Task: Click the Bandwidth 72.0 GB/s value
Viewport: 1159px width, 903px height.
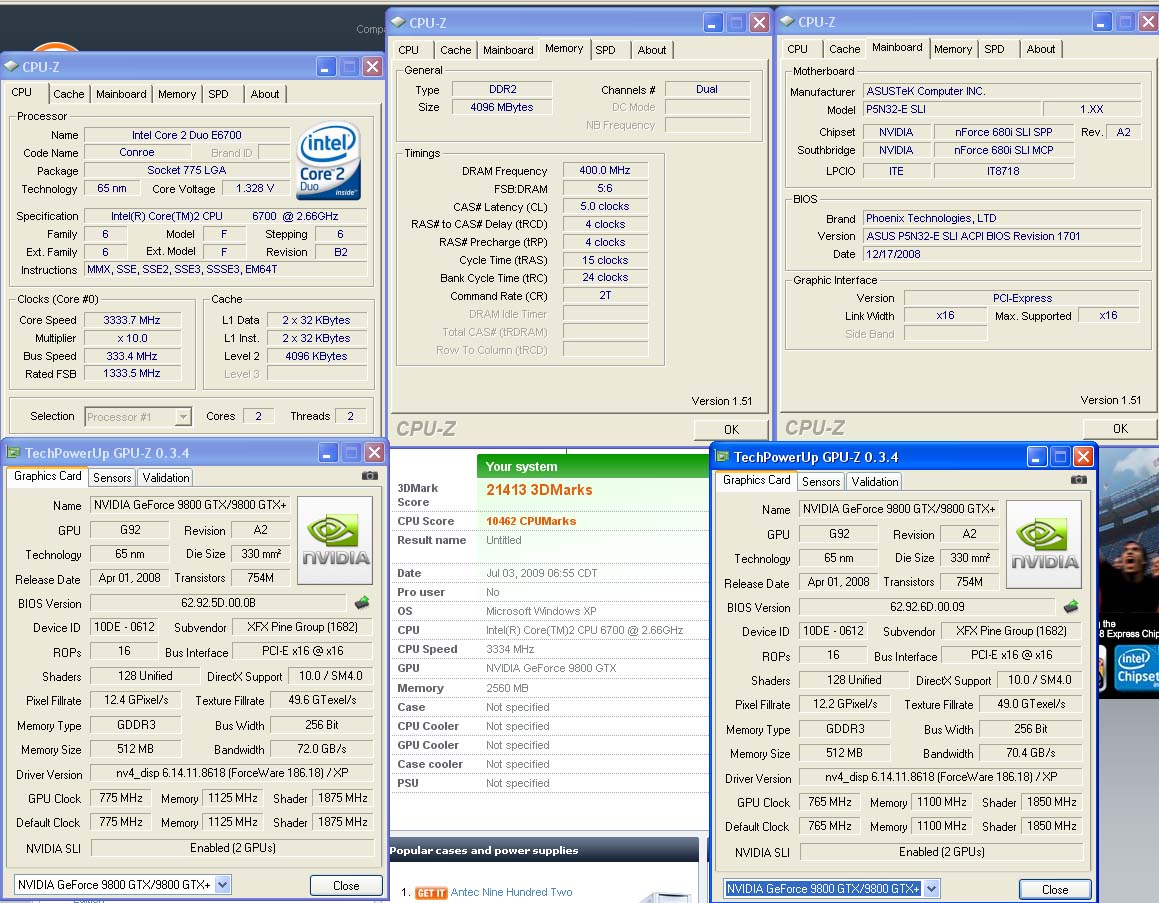Action: coord(322,749)
